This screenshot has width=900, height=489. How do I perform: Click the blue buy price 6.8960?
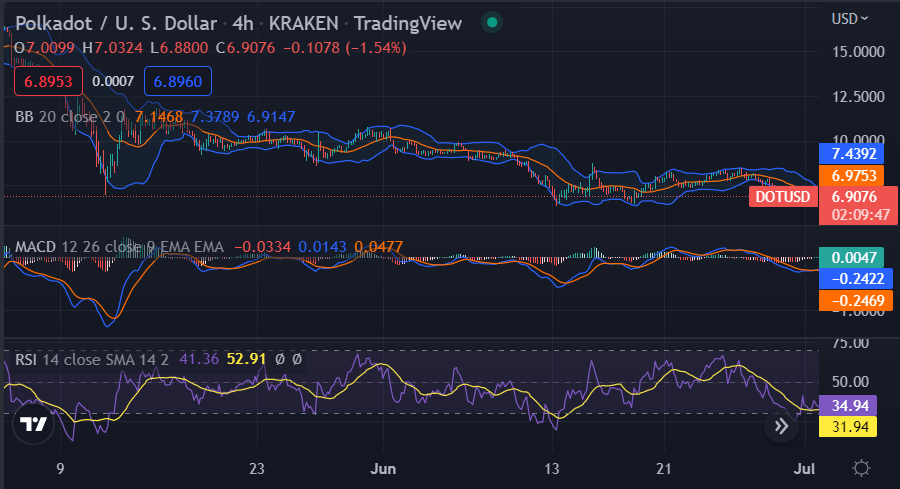[x=178, y=82]
